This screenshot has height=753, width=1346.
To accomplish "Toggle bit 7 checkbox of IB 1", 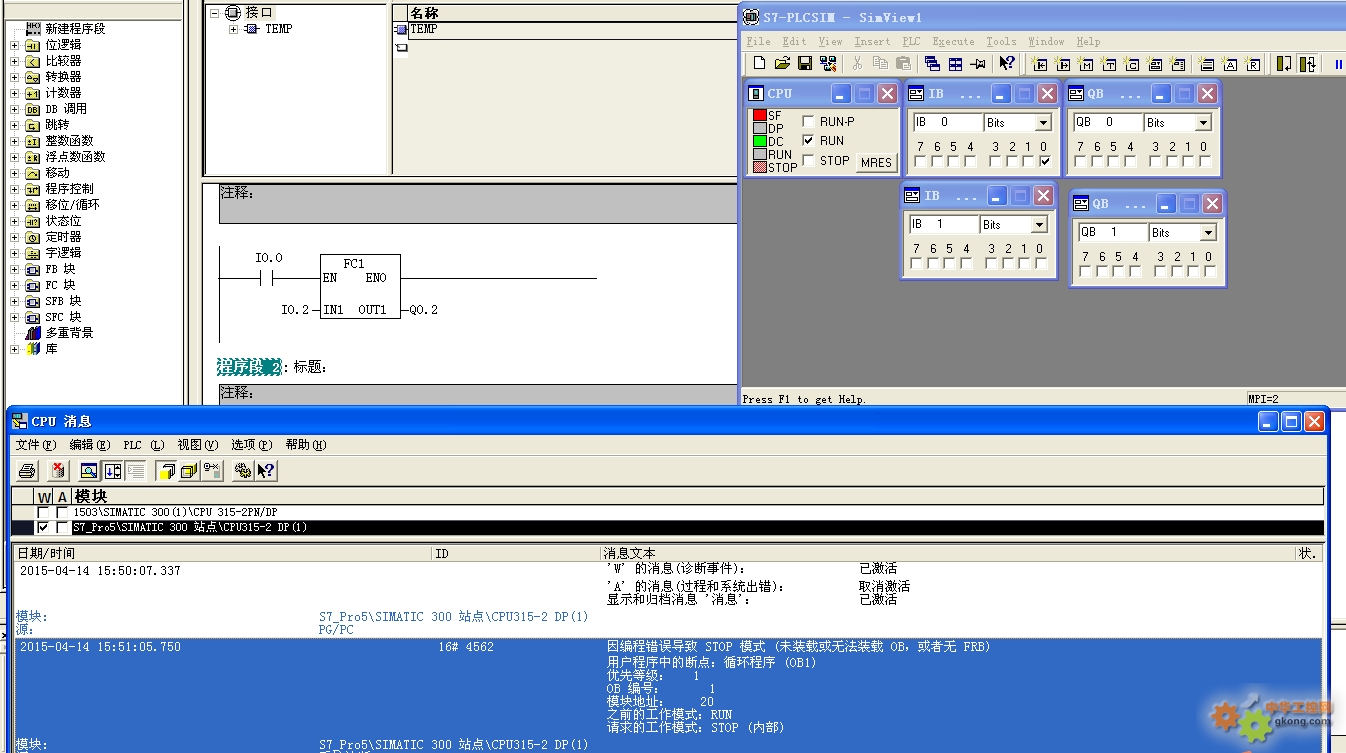I will pyautogui.click(x=917, y=263).
